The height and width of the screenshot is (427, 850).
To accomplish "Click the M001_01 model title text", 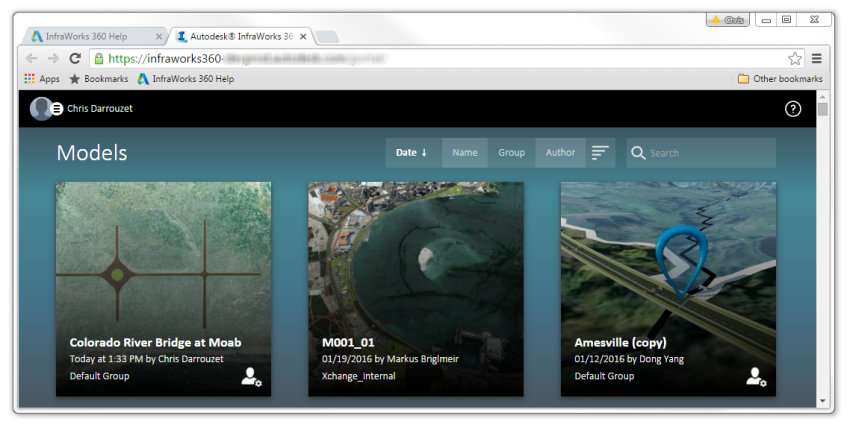I will [x=348, y=342].
